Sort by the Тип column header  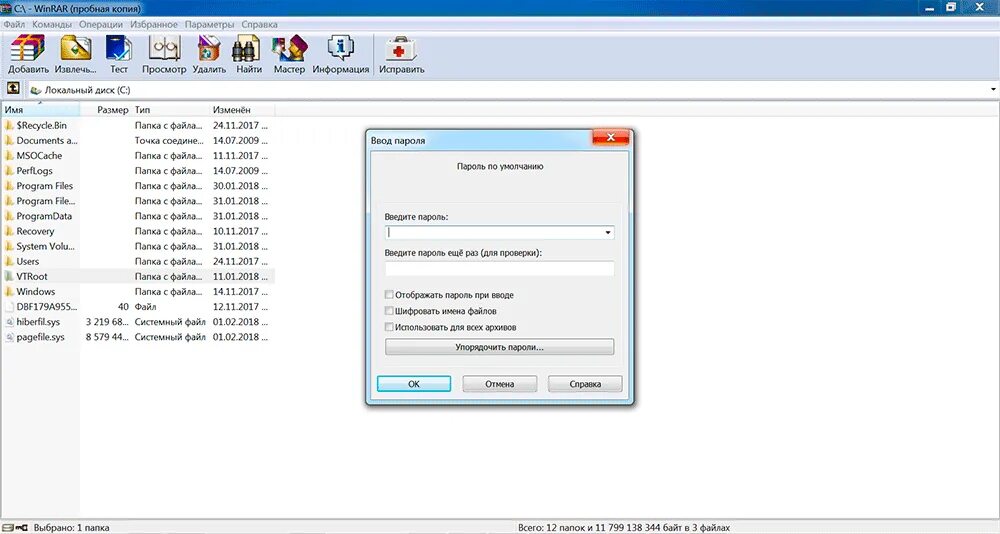(x=170, y=110)
